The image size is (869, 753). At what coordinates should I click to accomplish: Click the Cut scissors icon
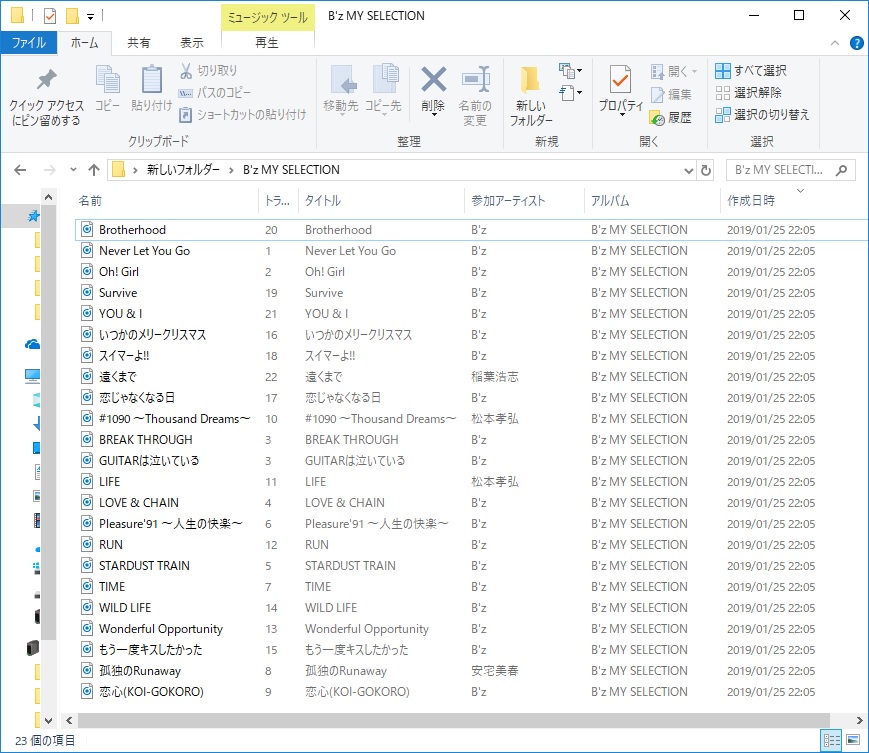coord(186,70)
